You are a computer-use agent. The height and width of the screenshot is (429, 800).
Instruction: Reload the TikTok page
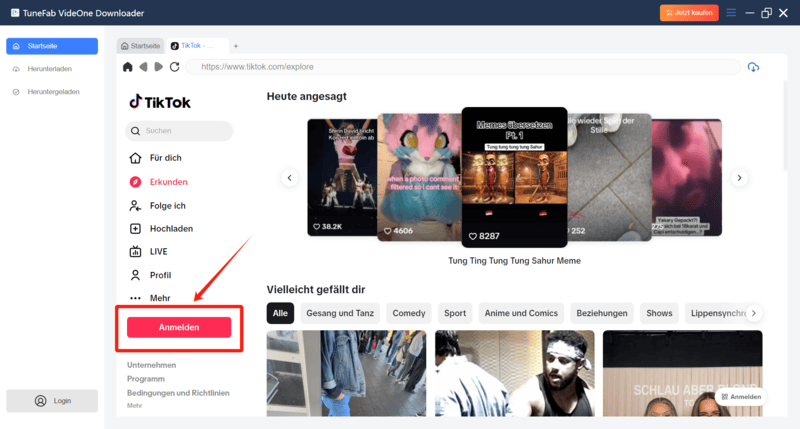(174, 67)
